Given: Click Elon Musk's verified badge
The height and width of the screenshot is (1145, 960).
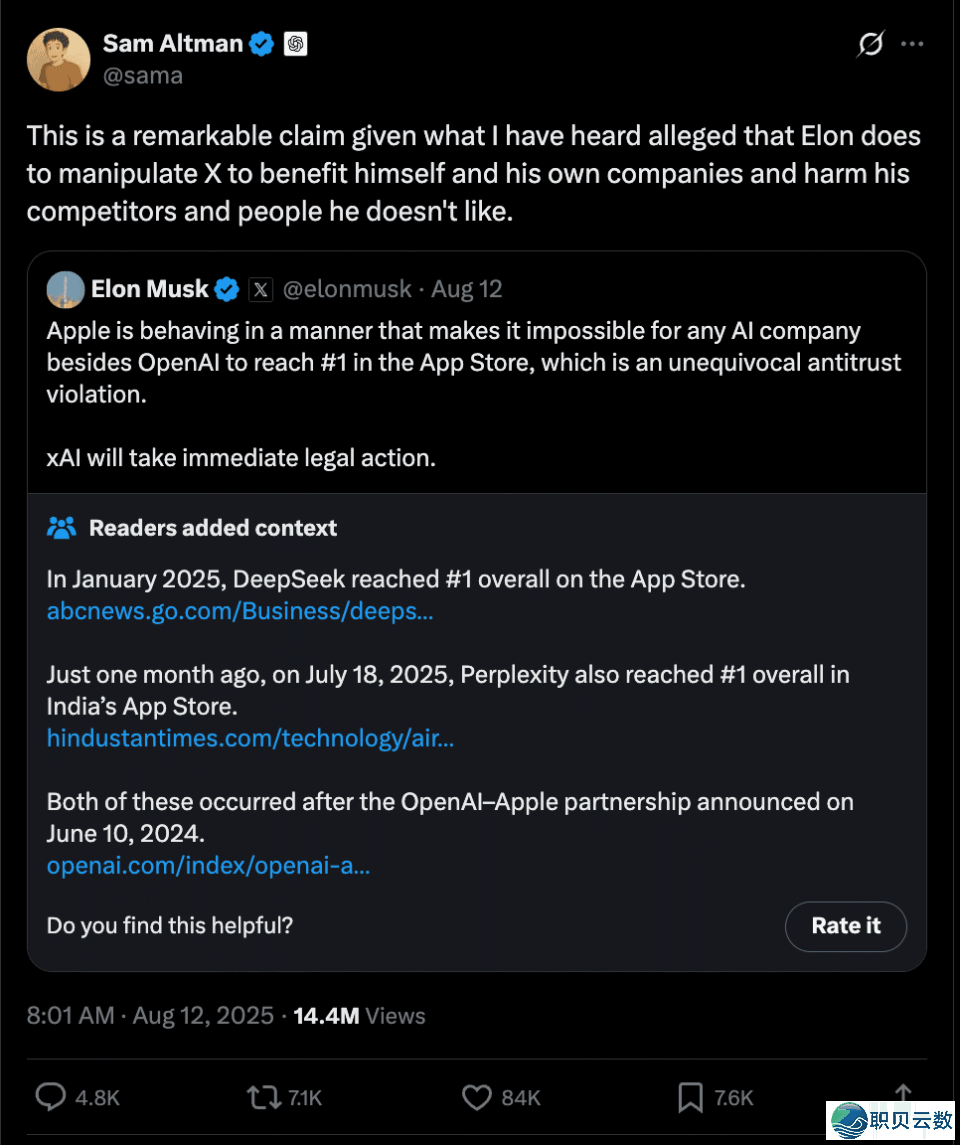Looking at the screenshot, I should coord(228,289).
